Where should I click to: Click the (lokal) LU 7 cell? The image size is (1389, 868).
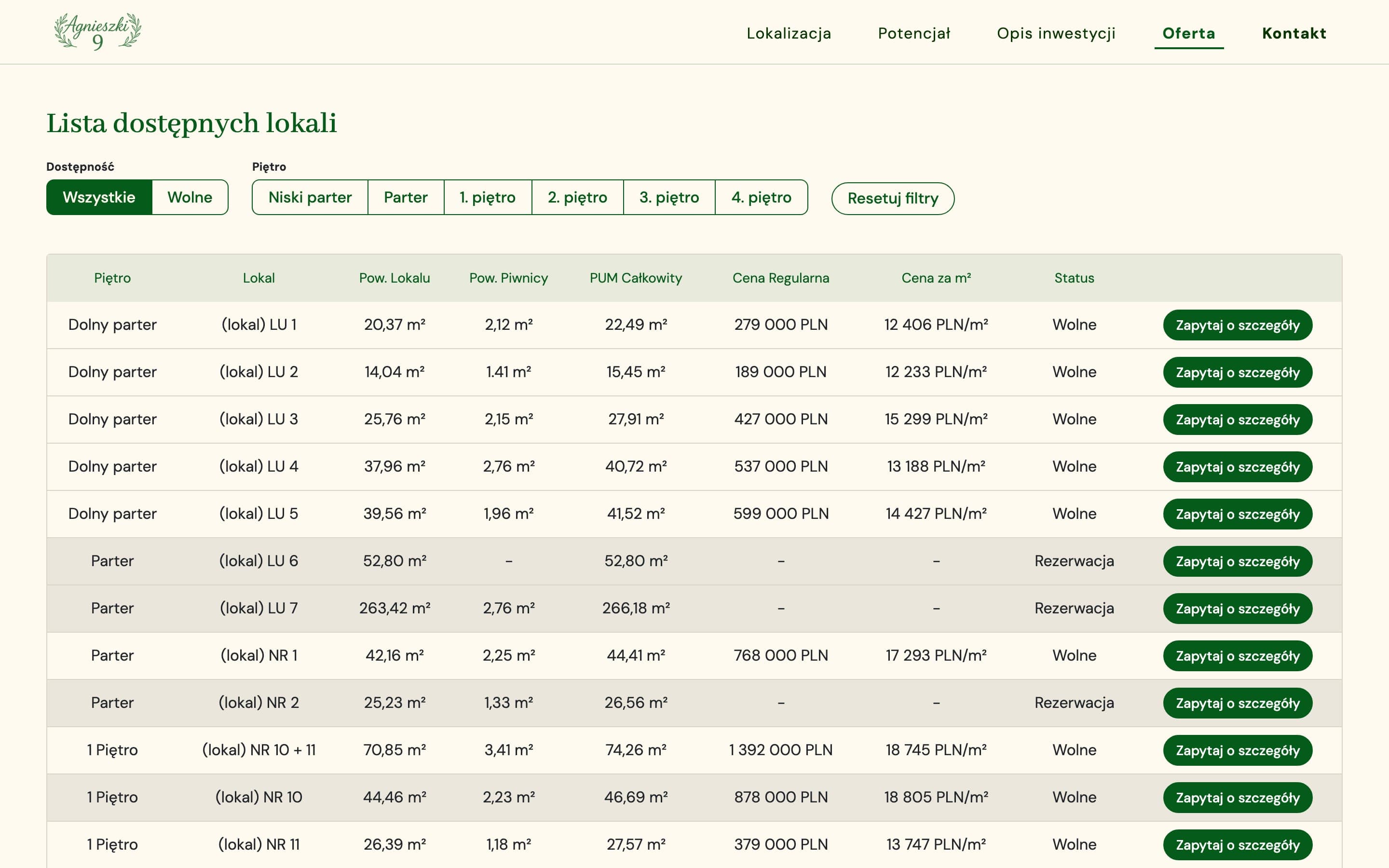259,608
